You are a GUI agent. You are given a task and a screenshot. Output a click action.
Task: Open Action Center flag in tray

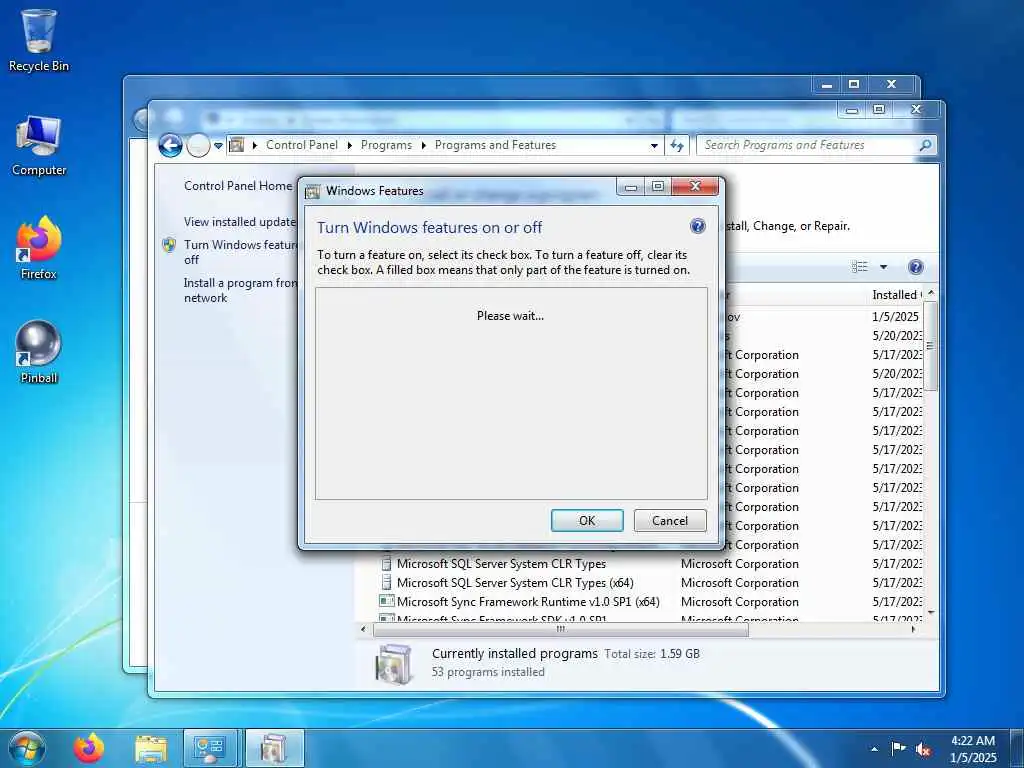pyautogui.click(x=898, y=749)
